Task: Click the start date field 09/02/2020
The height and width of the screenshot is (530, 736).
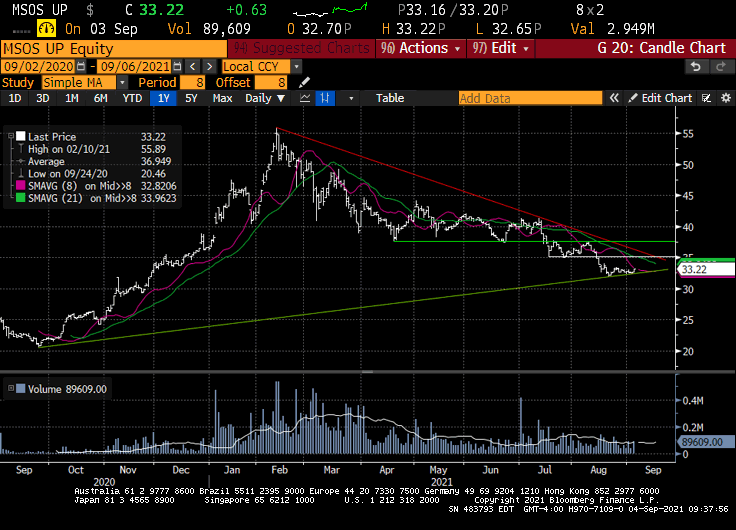Action: [x=38, y=67]
